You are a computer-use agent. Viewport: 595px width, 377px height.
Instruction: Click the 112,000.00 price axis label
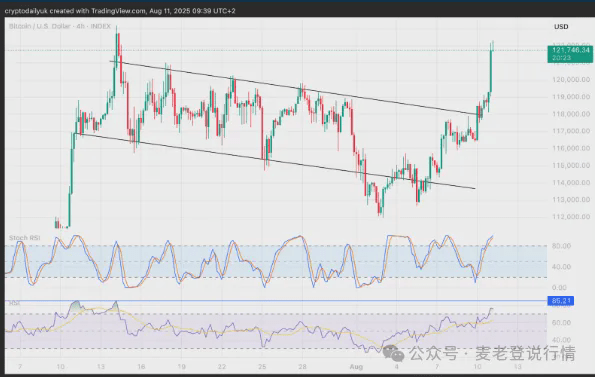point(571,217)
